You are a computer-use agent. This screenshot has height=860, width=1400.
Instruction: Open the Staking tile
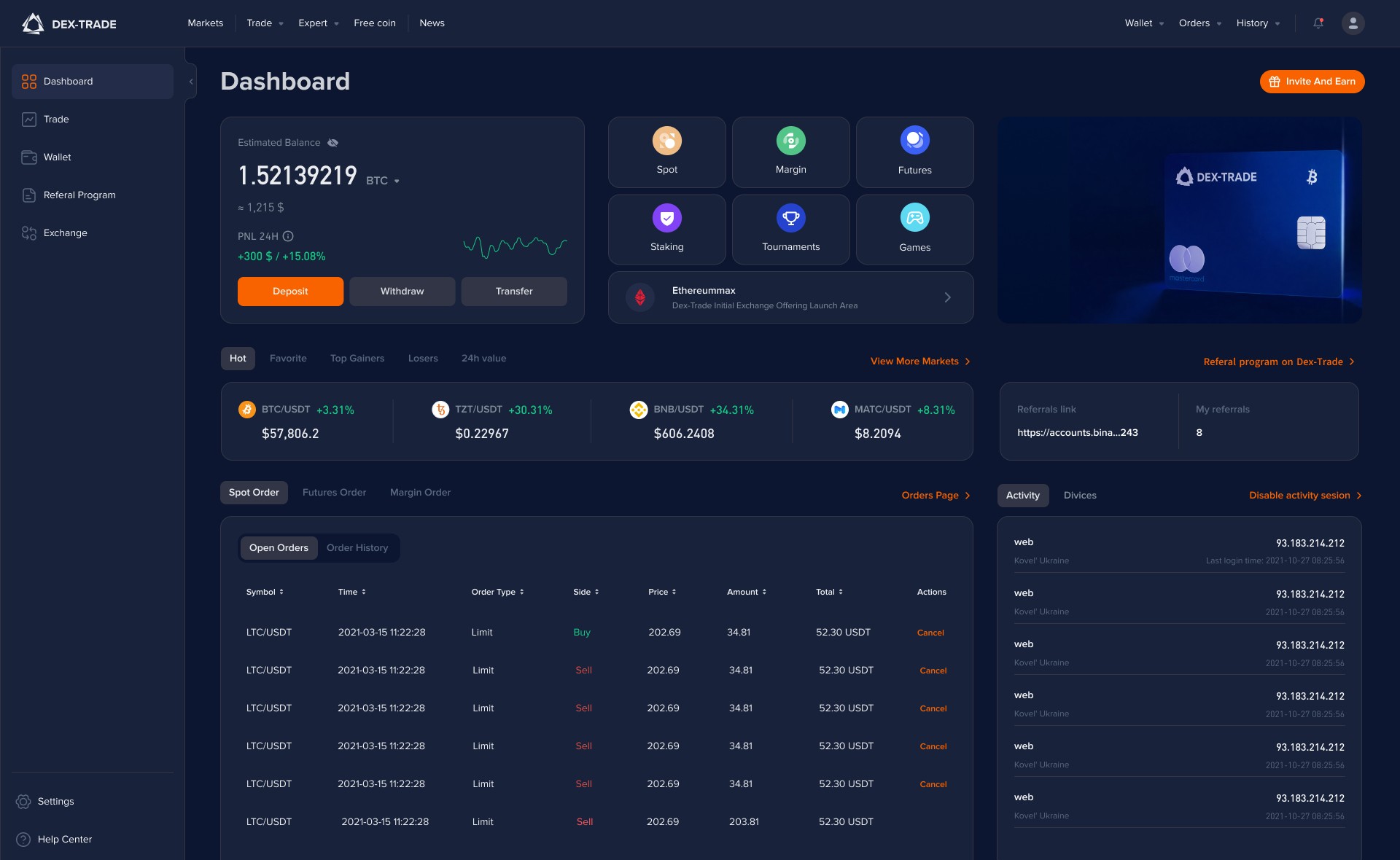pos(666,229)
